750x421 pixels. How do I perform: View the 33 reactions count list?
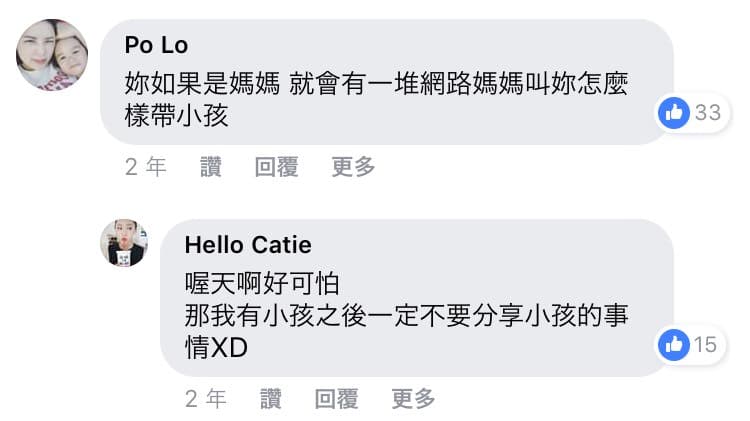[708, 113]
